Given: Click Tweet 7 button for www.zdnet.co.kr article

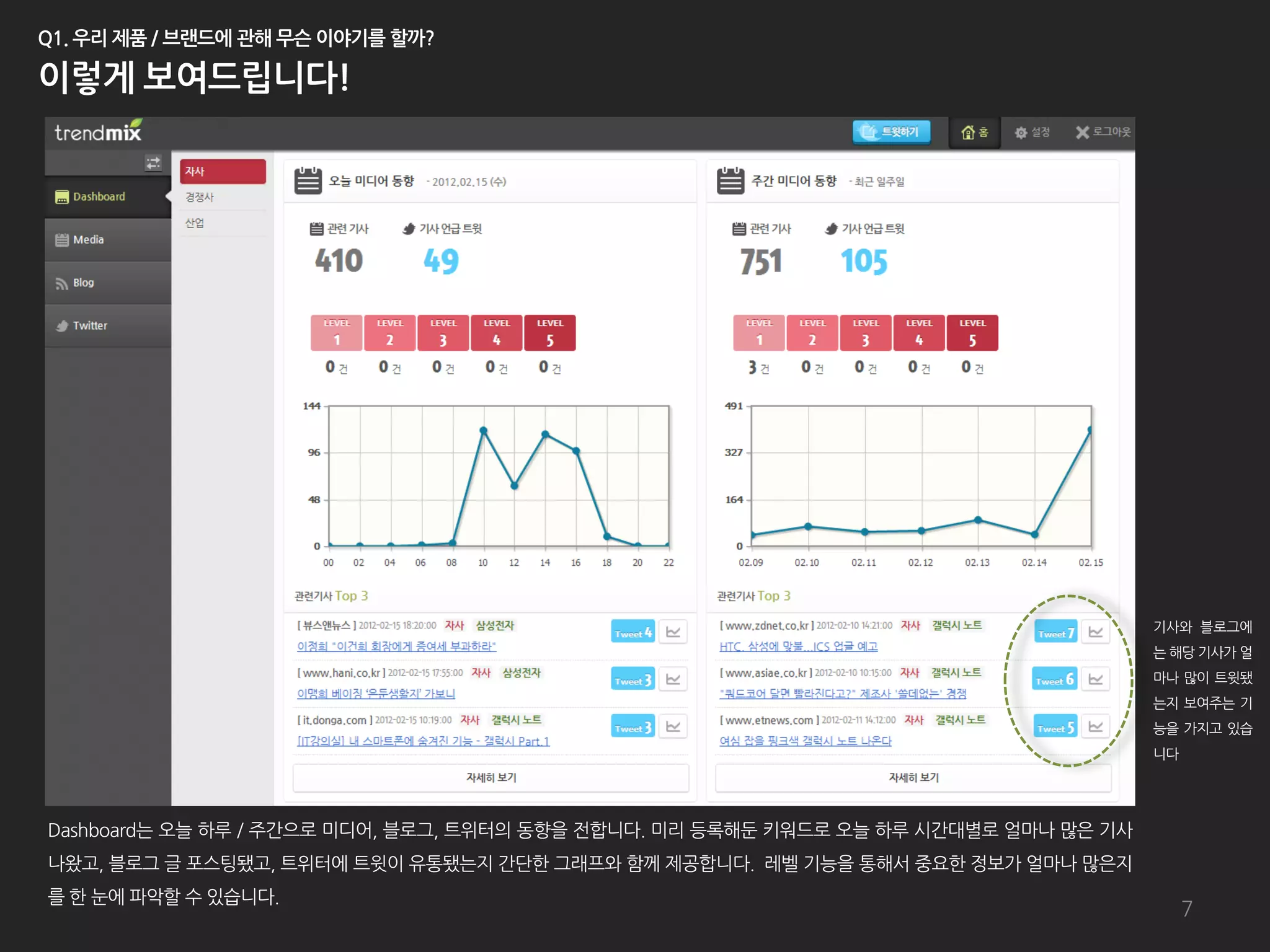Looking at the screenshot, I should tap(1055, 632).
